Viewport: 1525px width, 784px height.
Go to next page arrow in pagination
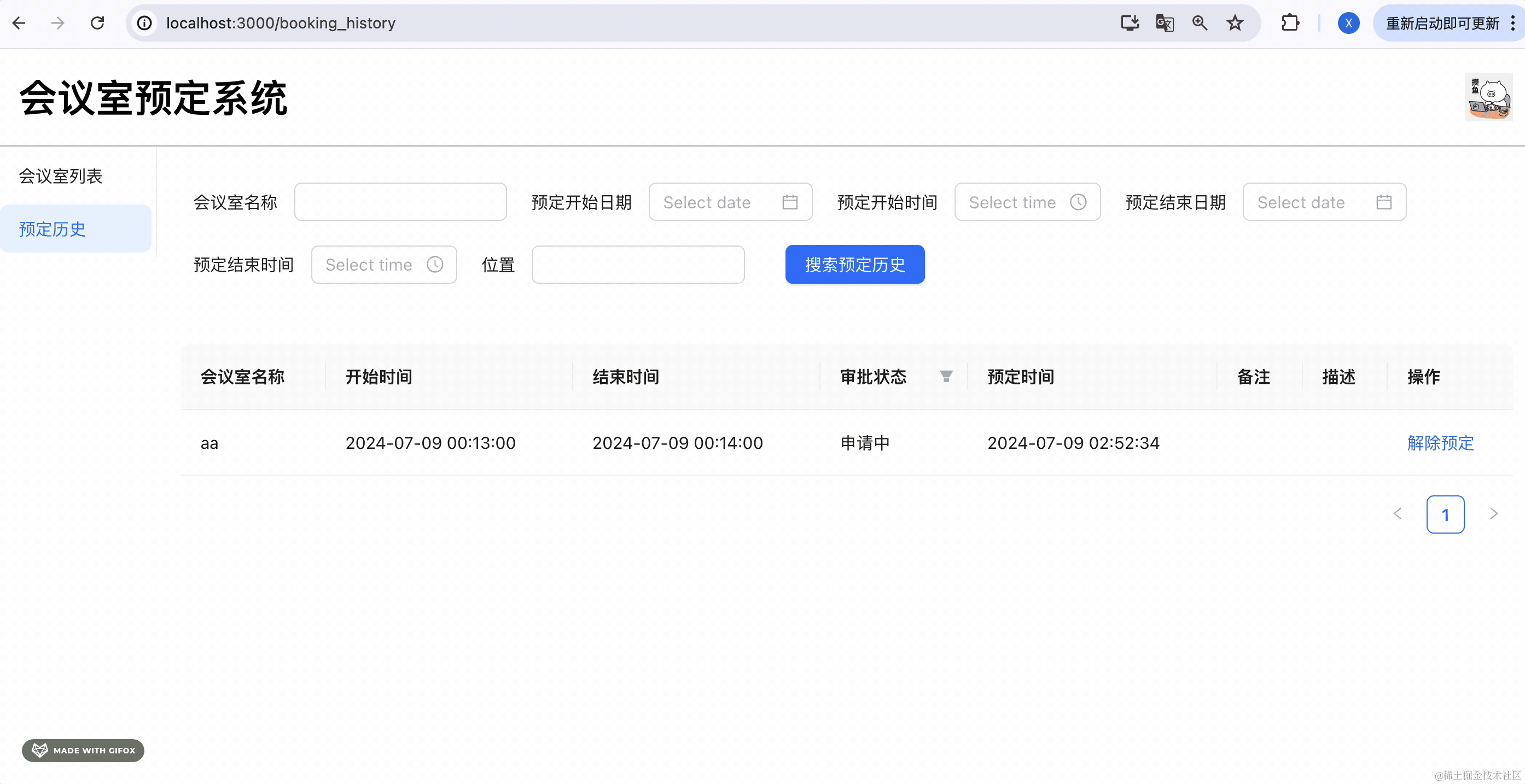(x=1493, y=513)
